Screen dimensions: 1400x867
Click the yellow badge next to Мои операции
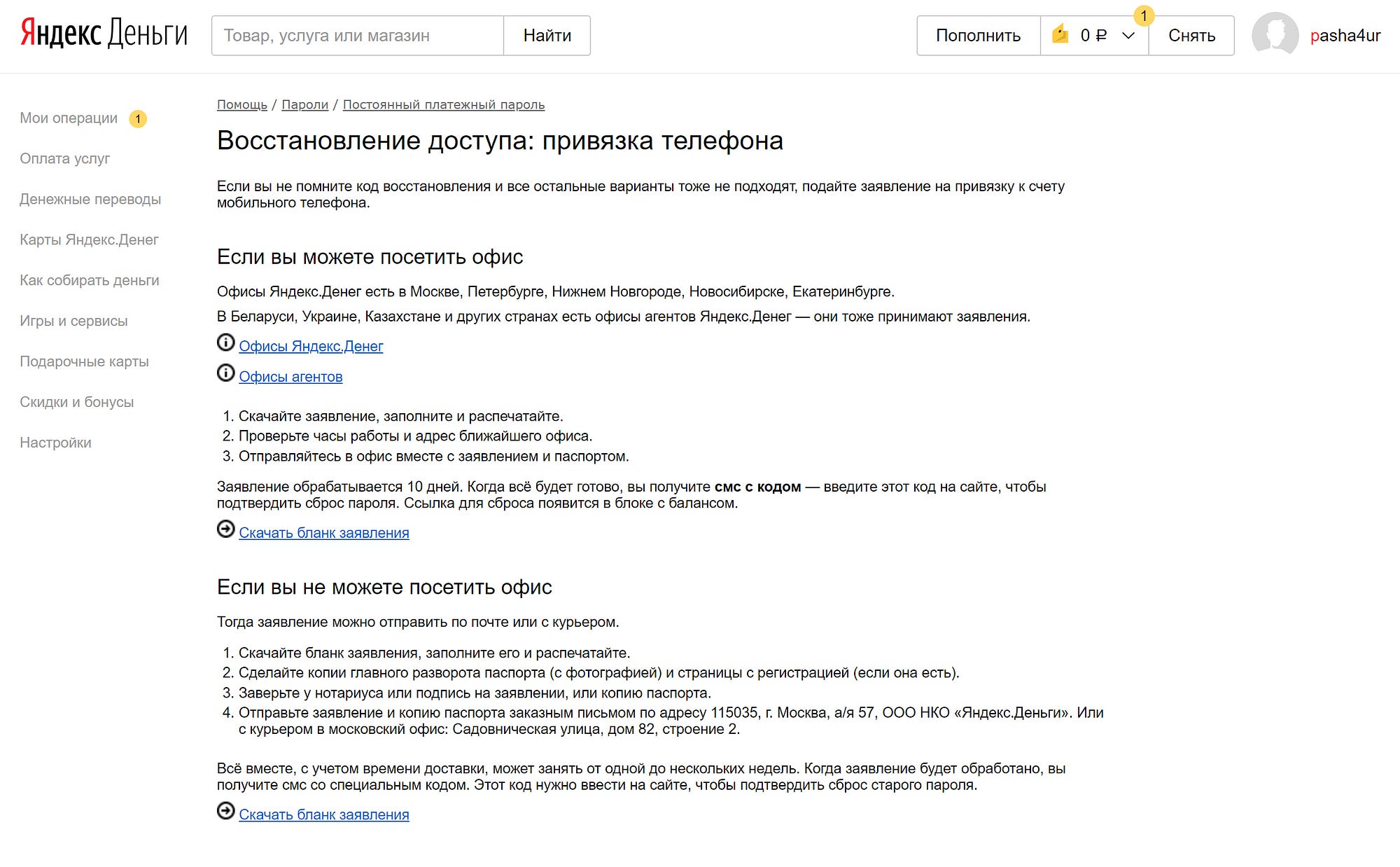pos(138,119)
